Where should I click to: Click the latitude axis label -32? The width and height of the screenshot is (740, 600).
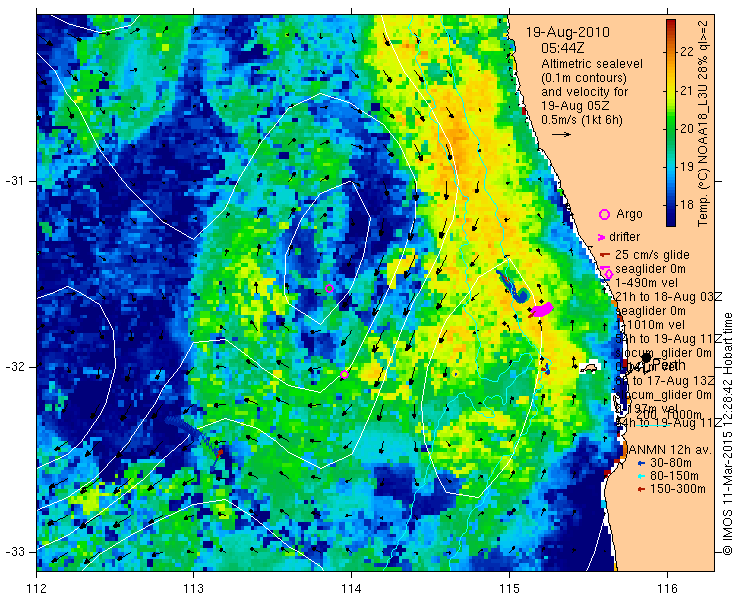coord(15,367)
